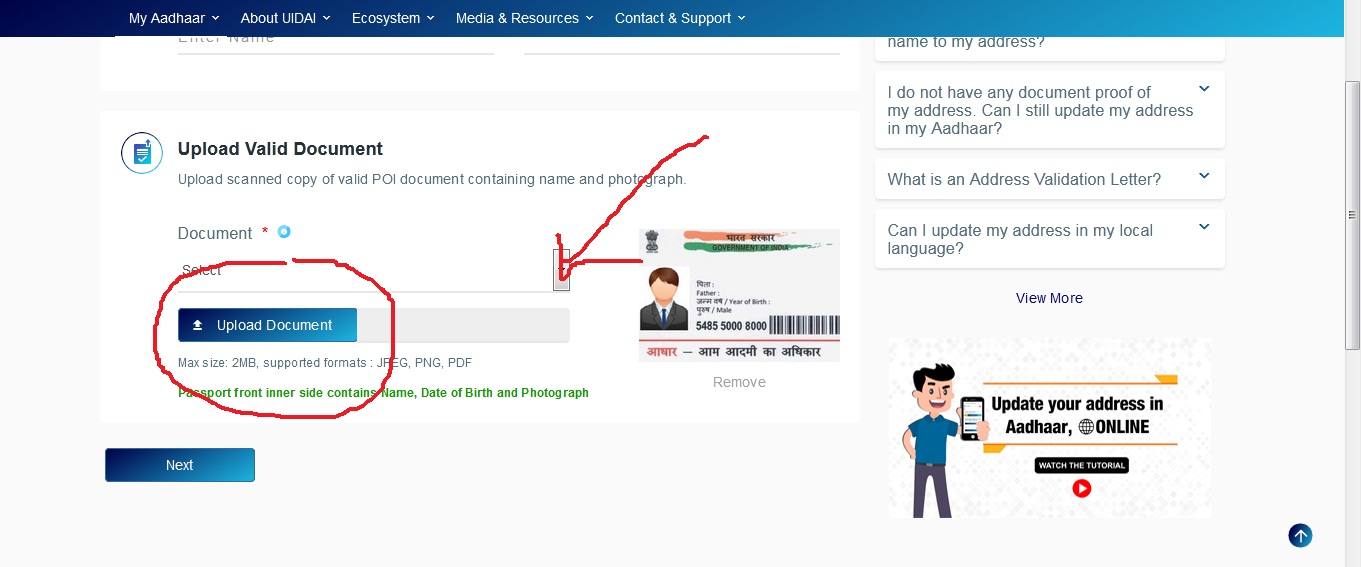The height and width of the screenshot is (567, 1361).
Task: Click the Remove link under the card image
Action: tap(739, 382)
